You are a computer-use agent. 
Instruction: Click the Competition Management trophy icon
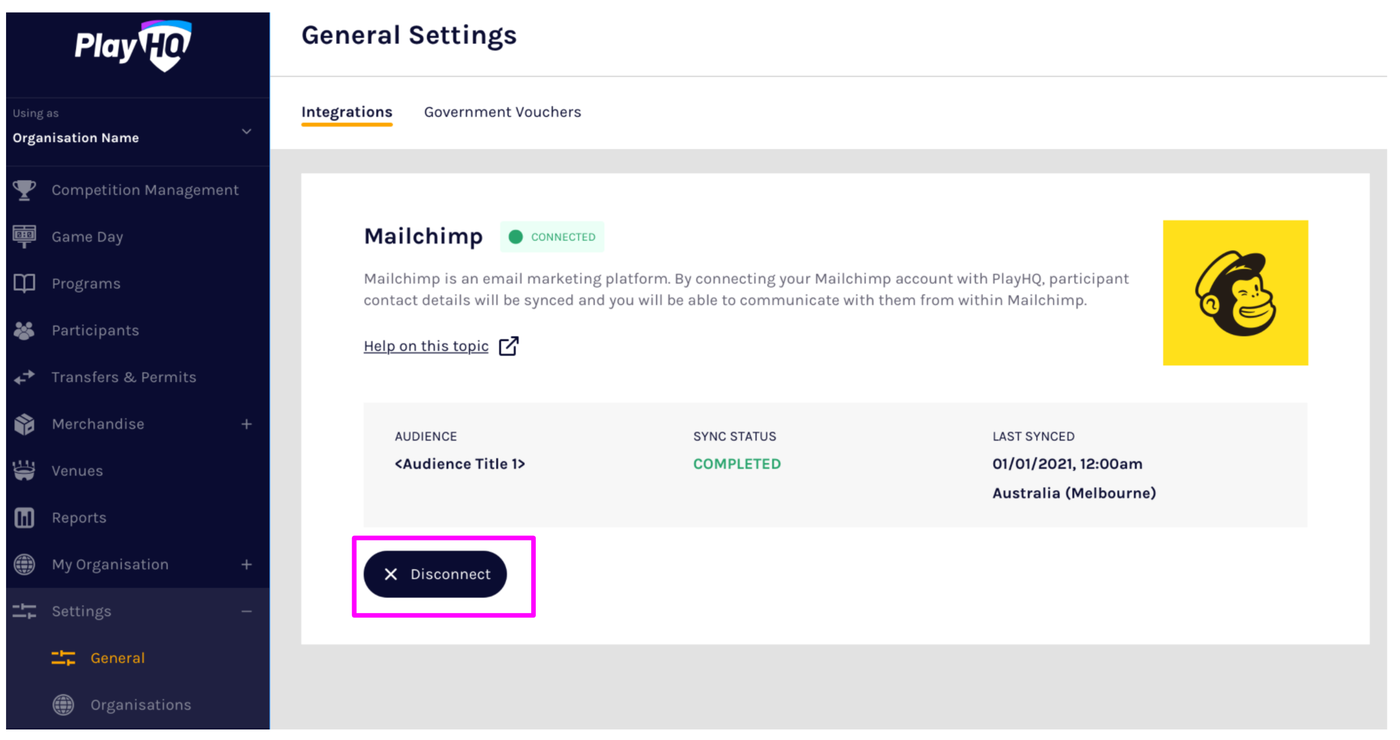(x=25, y=190)
